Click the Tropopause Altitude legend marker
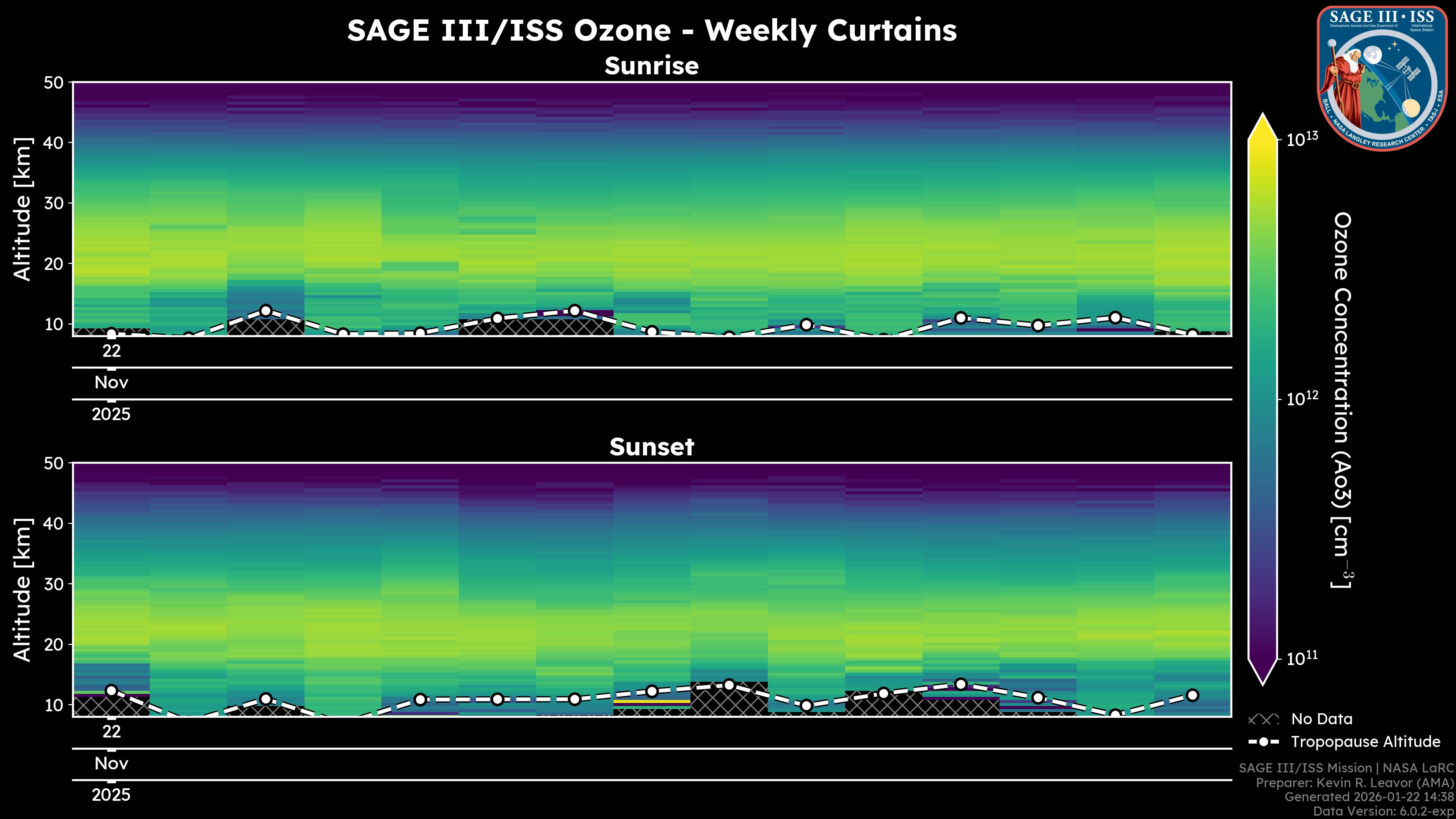This screenshot has height=819, width=1456. coord(1263,742)
